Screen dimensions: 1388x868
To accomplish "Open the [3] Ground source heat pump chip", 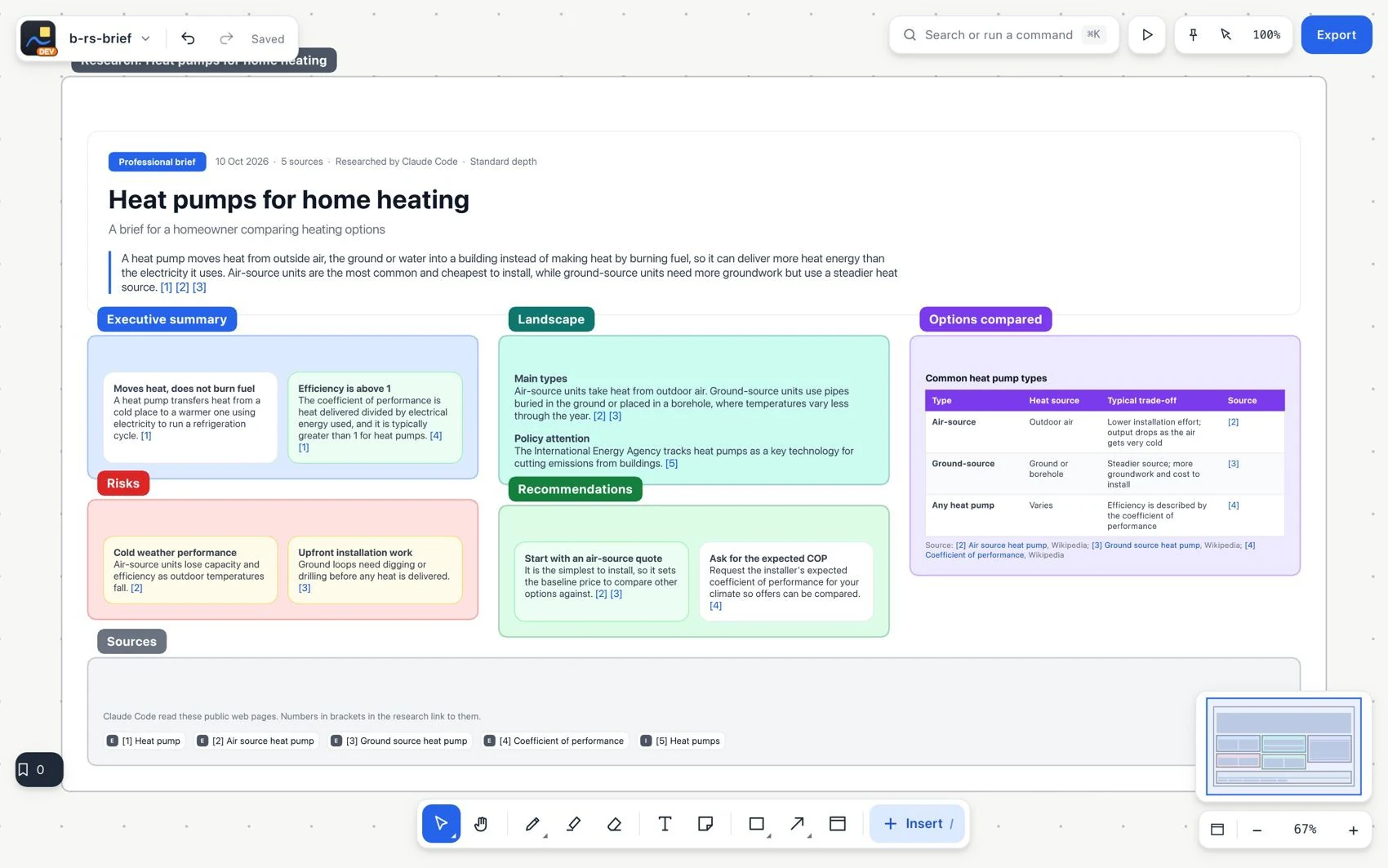I will coord(400,741).
